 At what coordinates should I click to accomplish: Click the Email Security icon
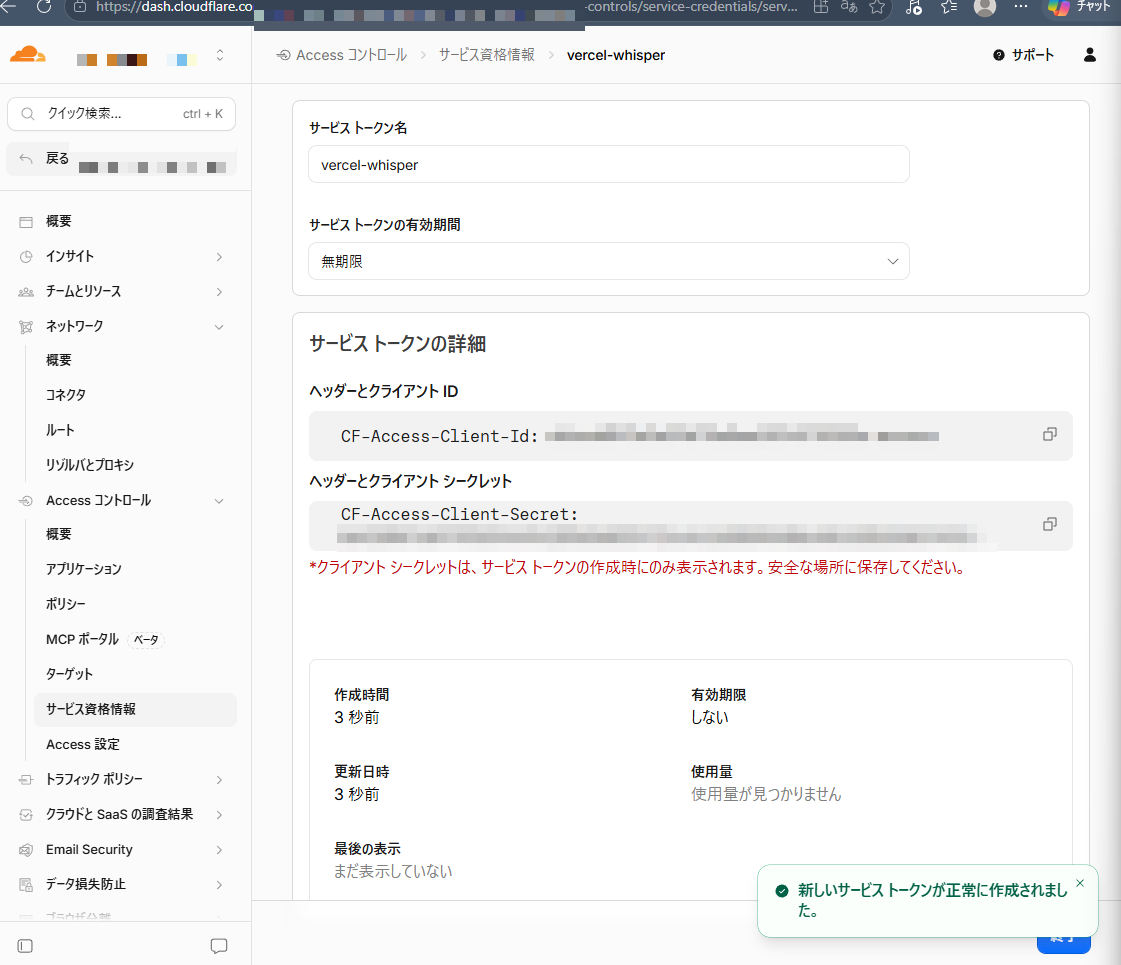(x=26, y=849)
